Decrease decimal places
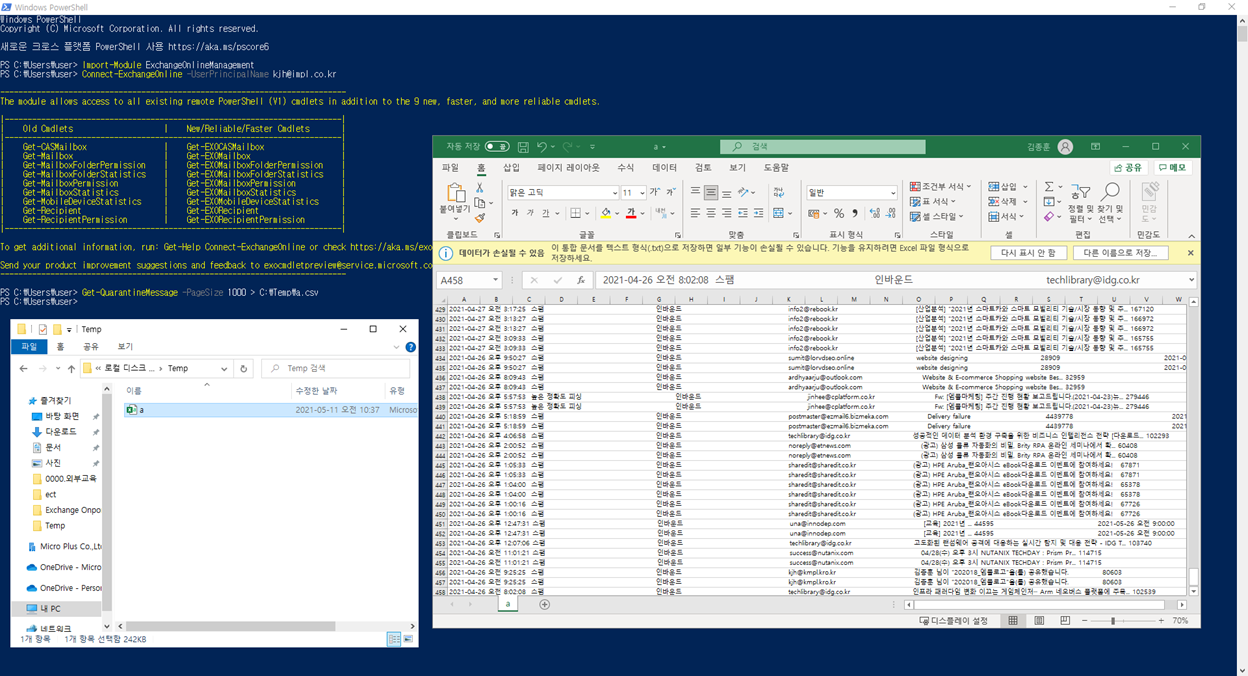 891,213
